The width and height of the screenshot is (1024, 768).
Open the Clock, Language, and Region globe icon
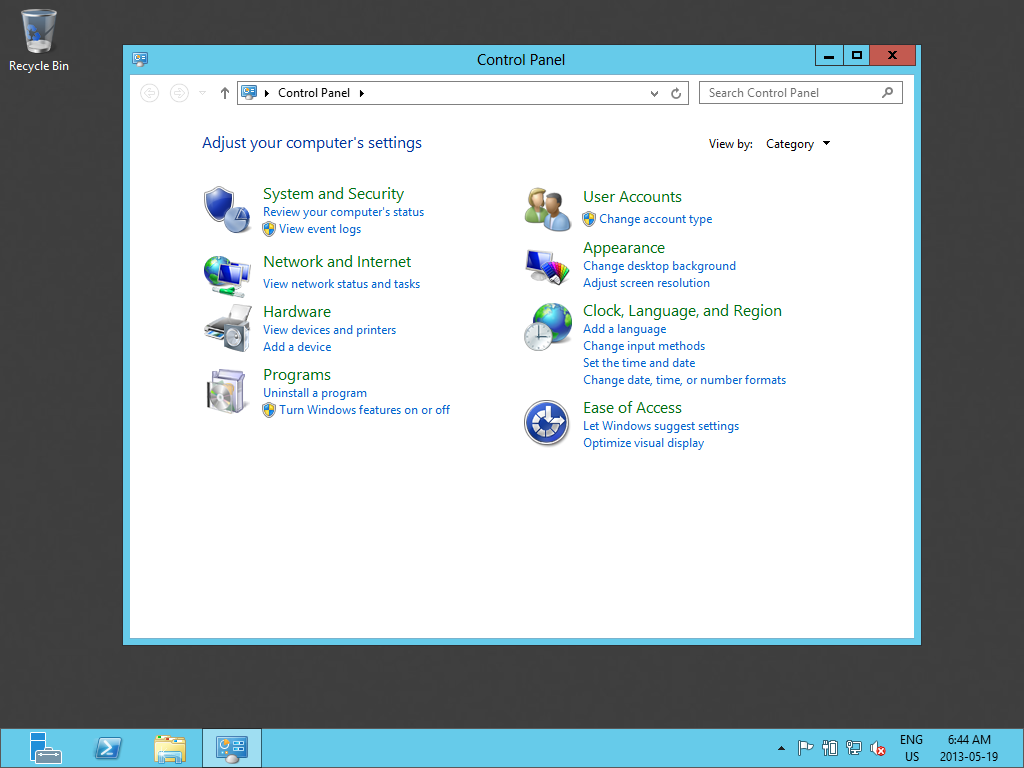[547, 327]
